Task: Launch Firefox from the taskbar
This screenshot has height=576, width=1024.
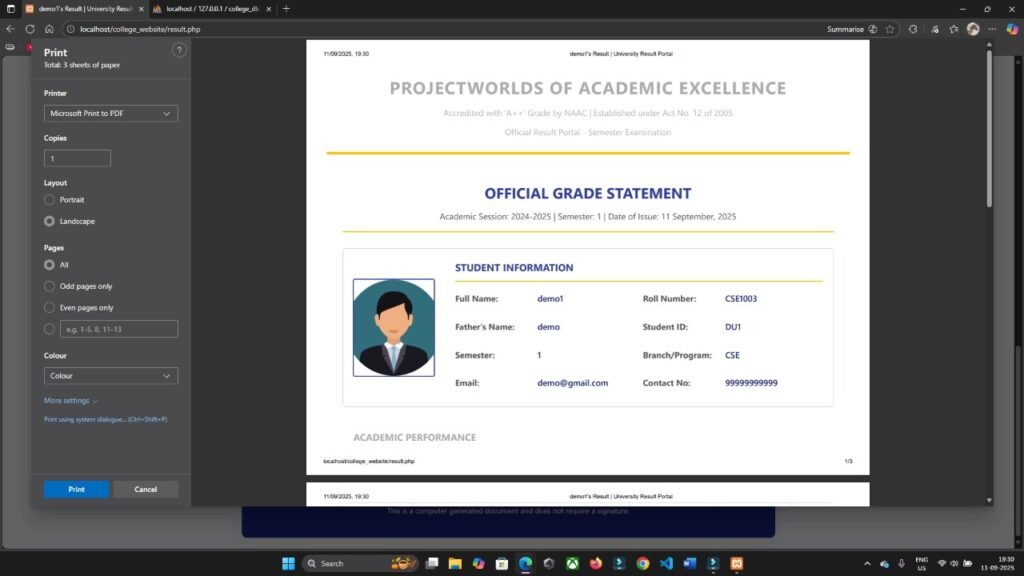Action: 594,563
